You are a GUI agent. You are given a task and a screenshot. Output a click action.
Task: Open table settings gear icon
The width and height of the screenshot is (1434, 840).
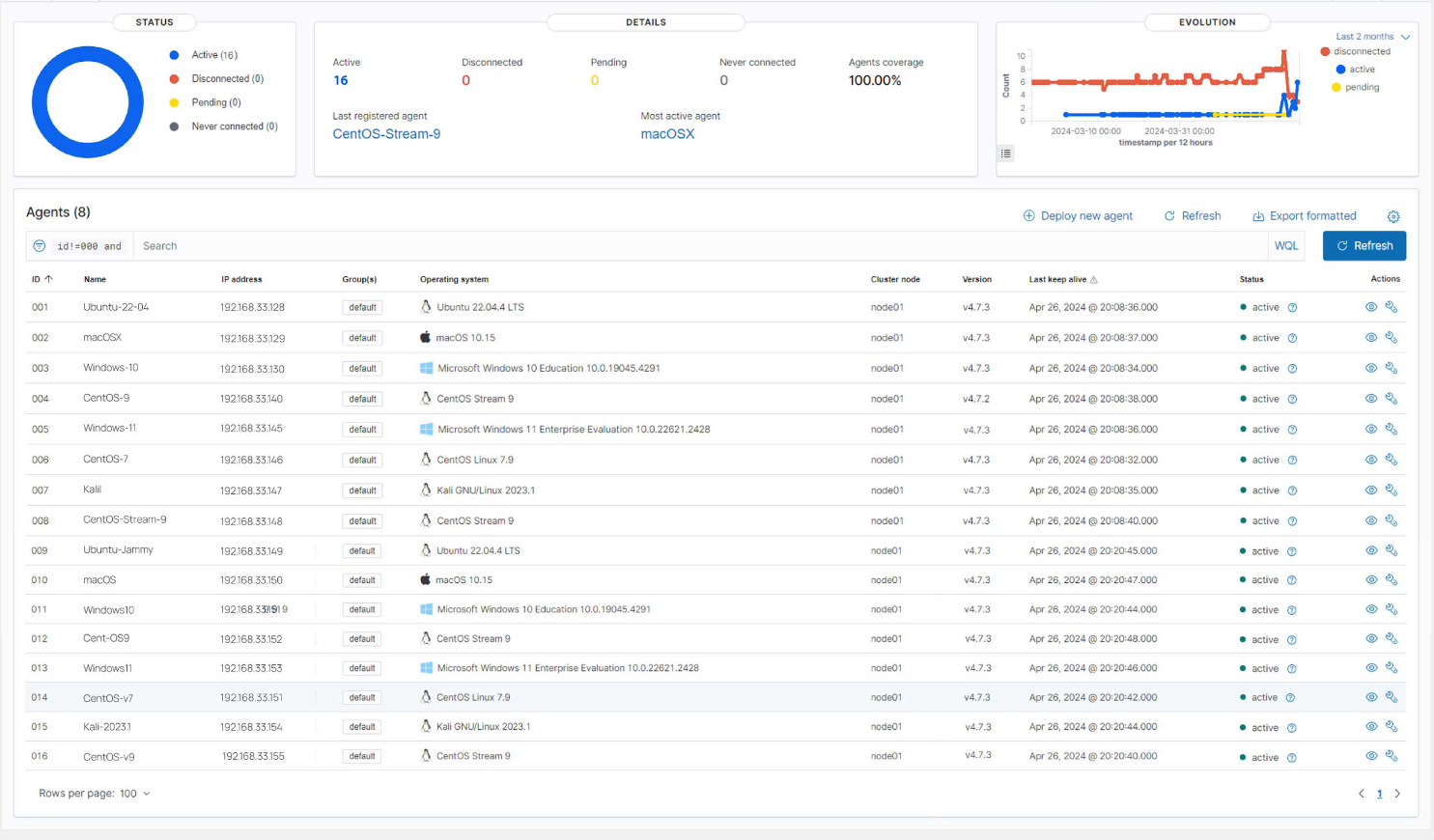(1393, 217)
